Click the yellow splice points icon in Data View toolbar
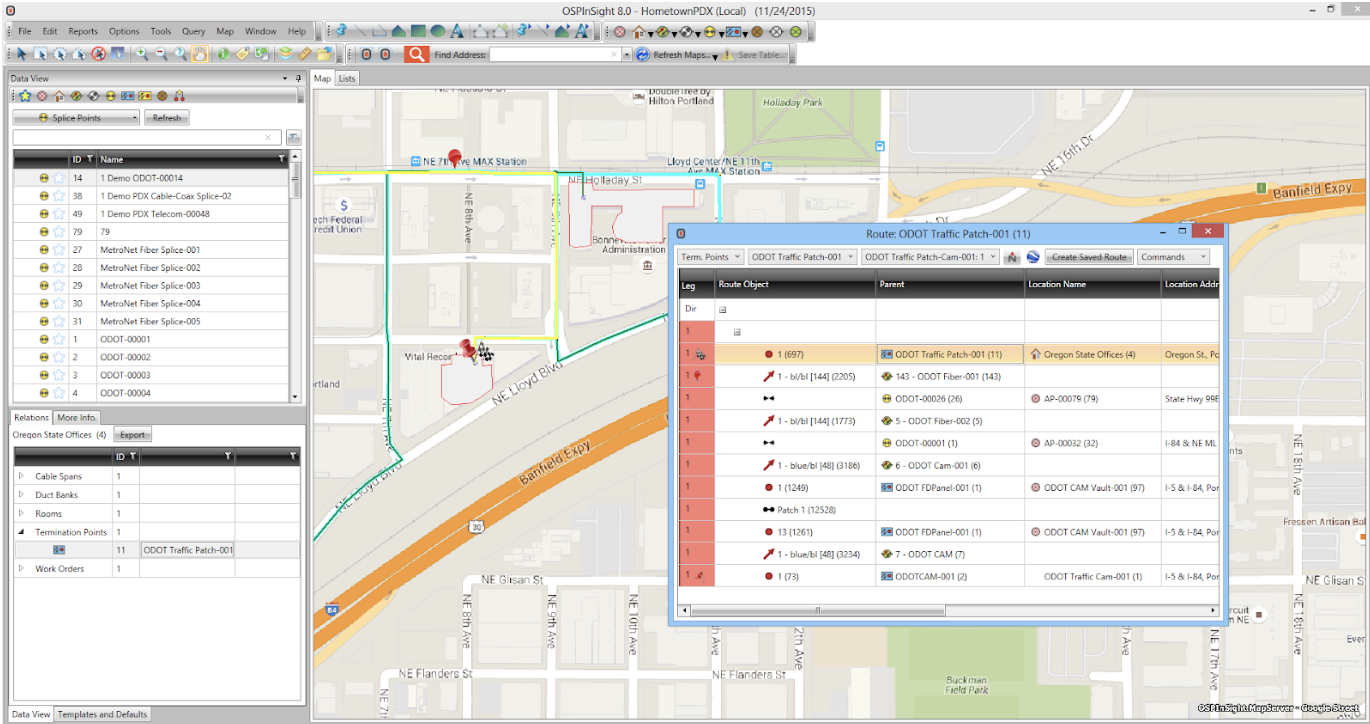Viewport: 1370px width, 724px height. [110, 96]
